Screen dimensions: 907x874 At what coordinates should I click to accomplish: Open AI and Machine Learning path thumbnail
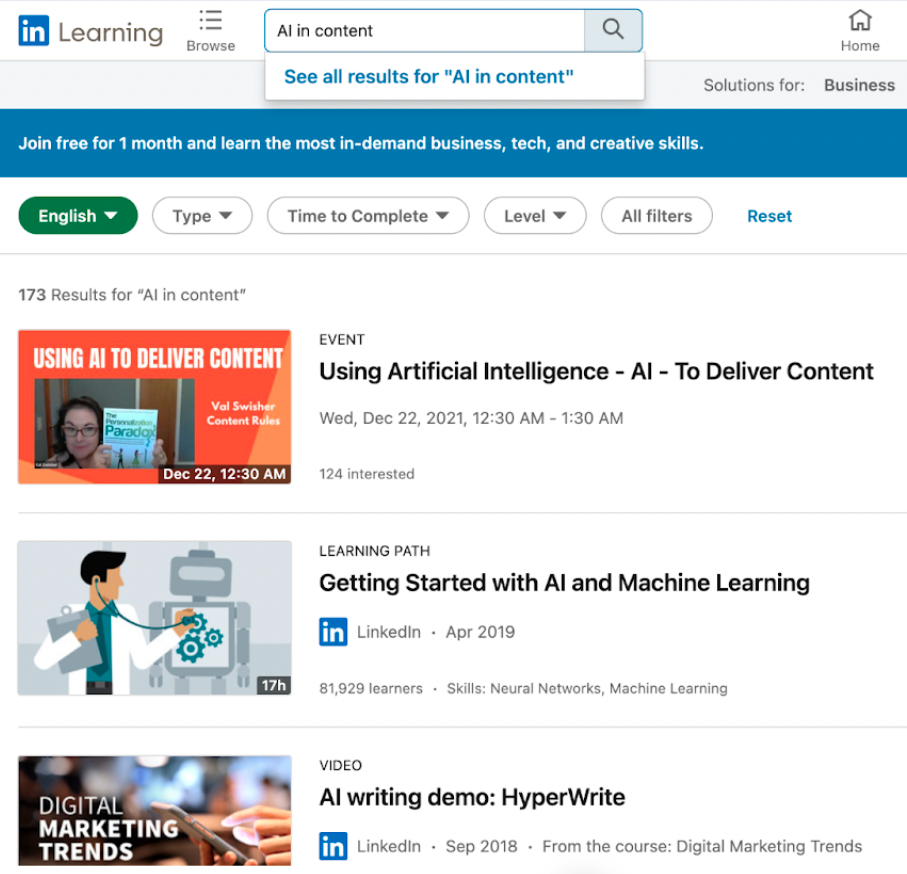154,618
